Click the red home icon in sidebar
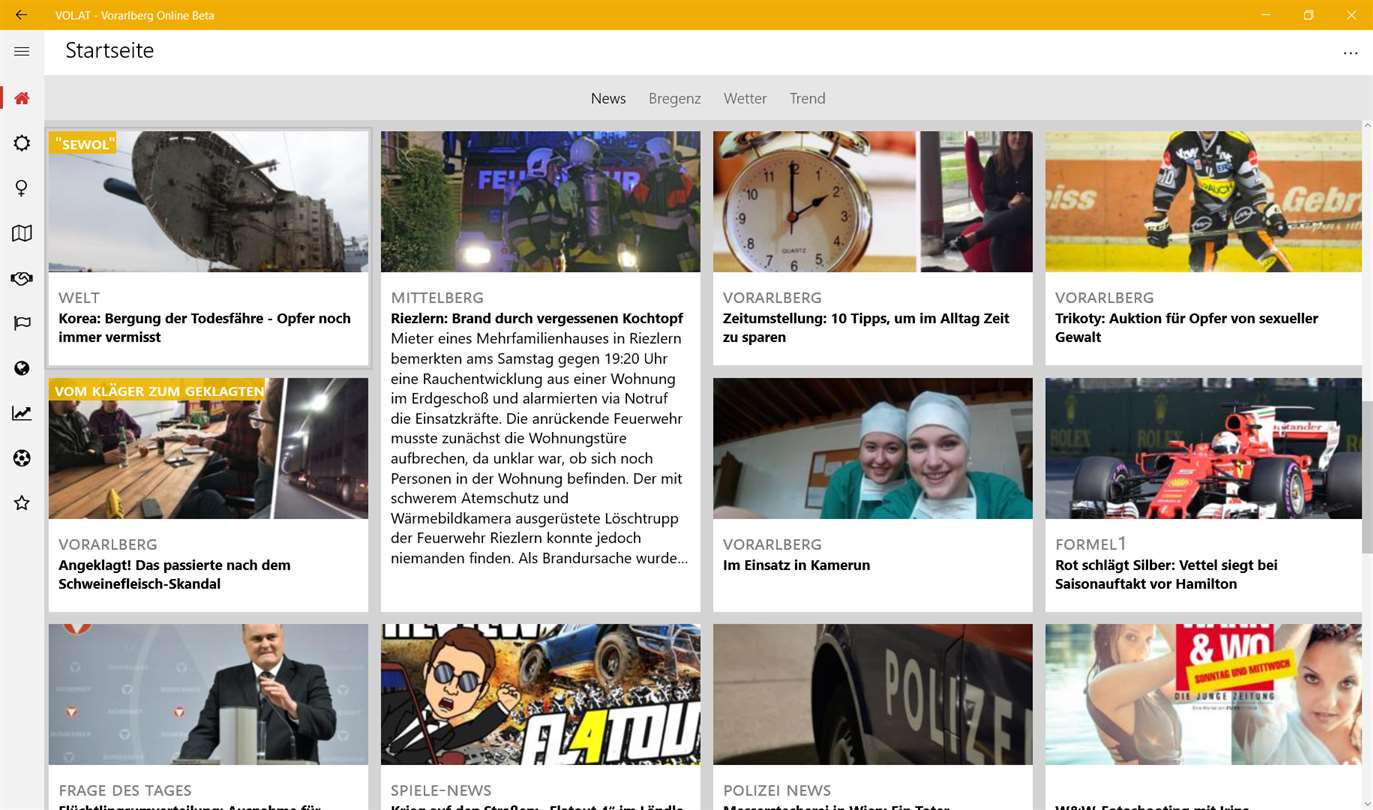The width and height of the screenshot is (1373, 810). pos(22,98)
